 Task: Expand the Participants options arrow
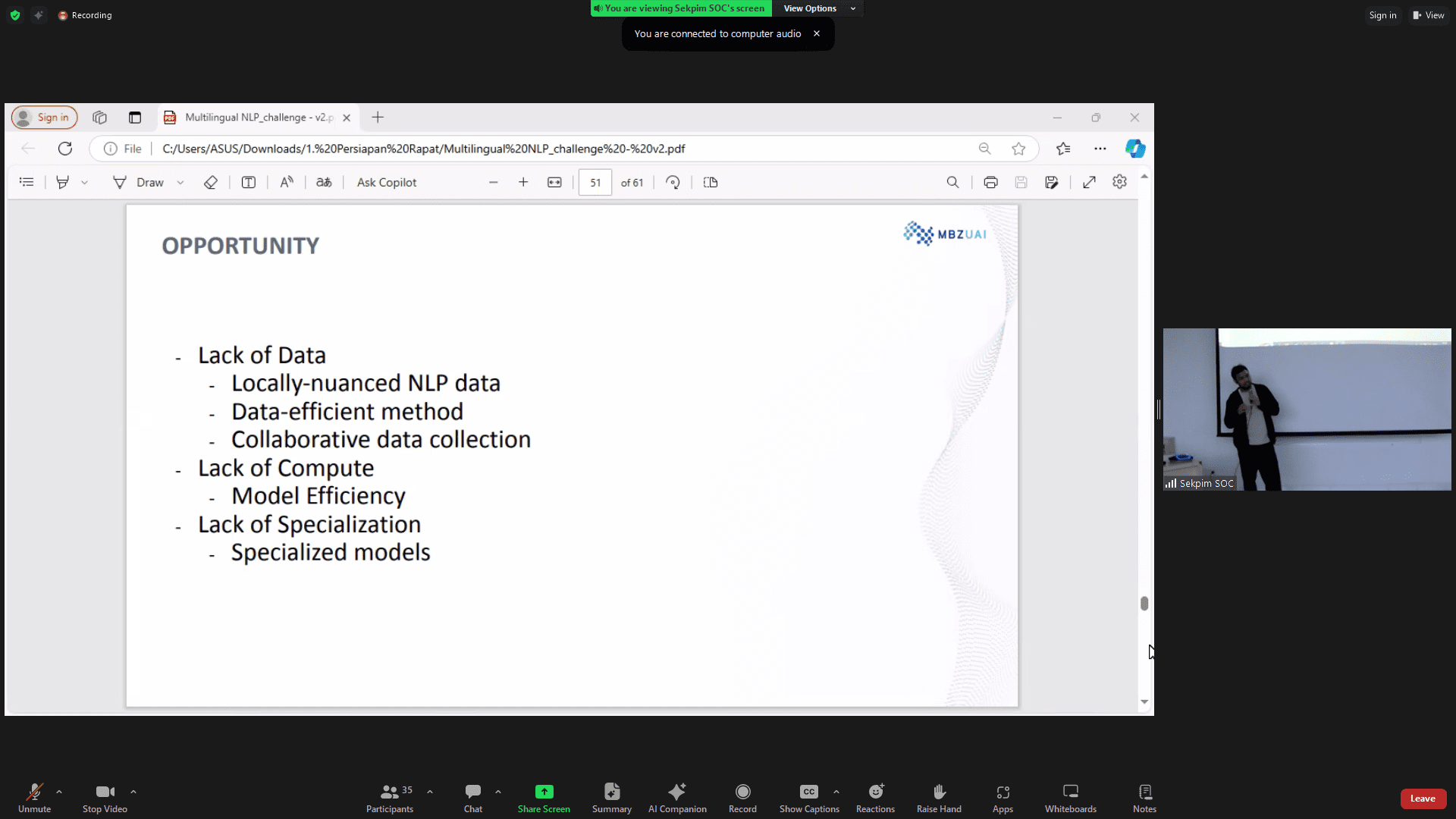coord(430,792)
